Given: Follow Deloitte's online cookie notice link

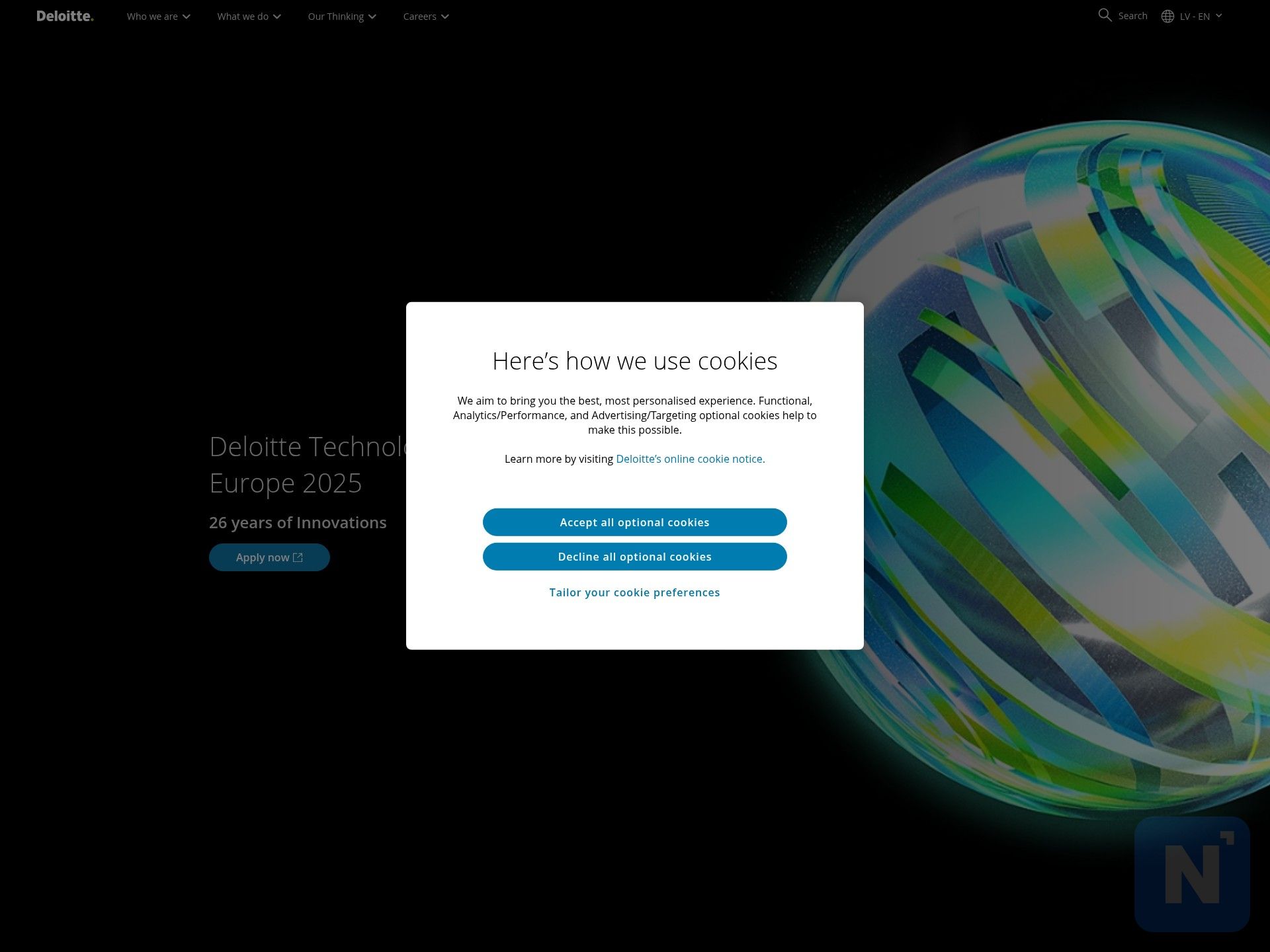Looking at the screenshot, I should 691,459.
